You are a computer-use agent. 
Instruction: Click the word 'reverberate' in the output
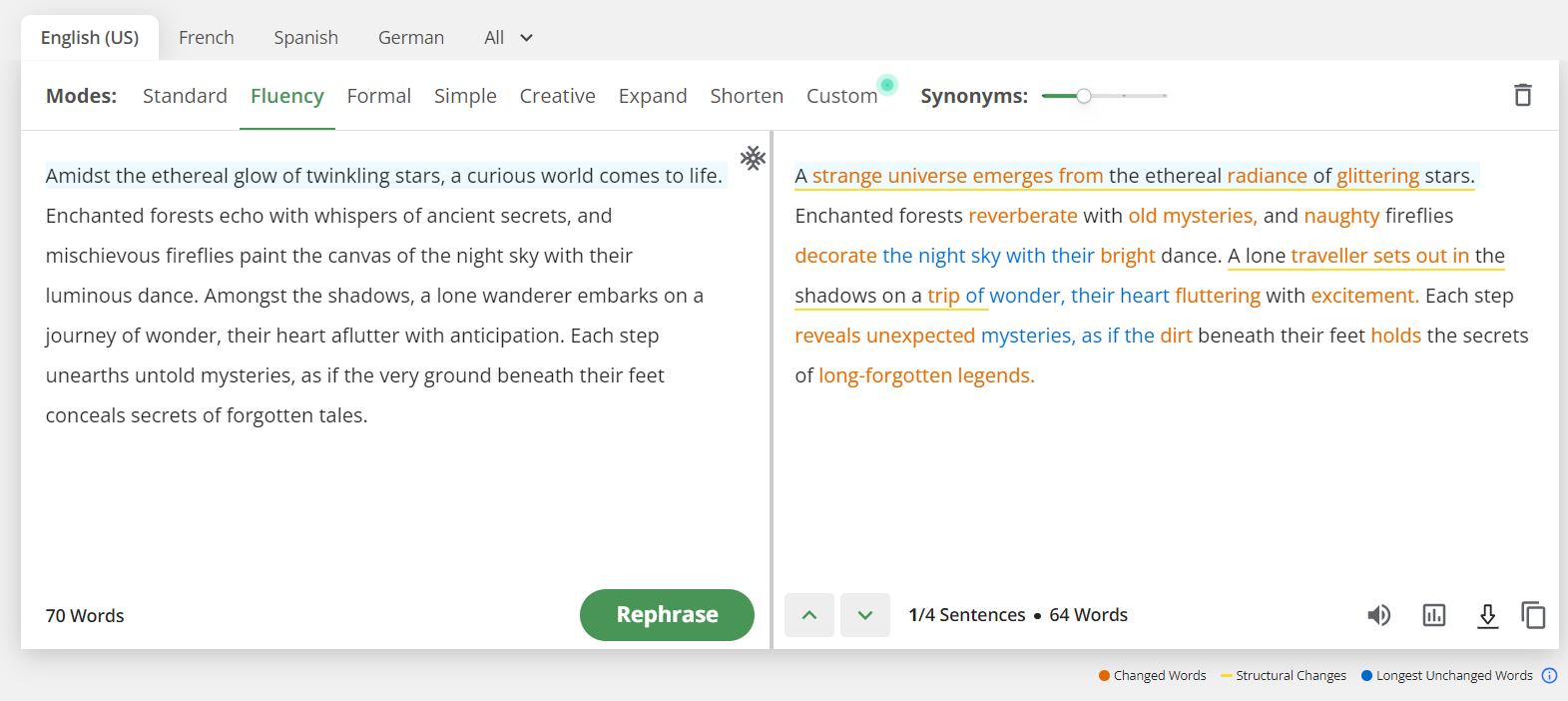point(1023,216)
